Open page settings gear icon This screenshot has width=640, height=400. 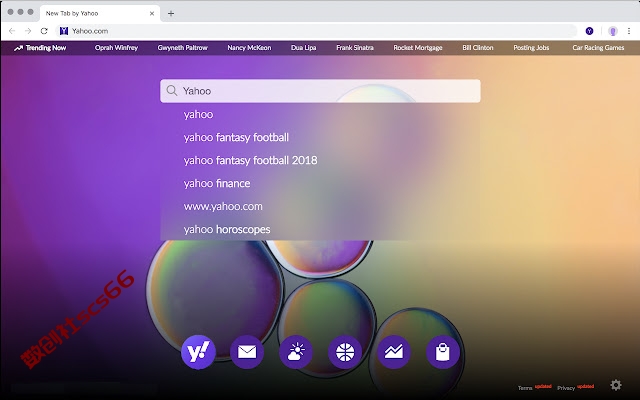coord(616,385)
